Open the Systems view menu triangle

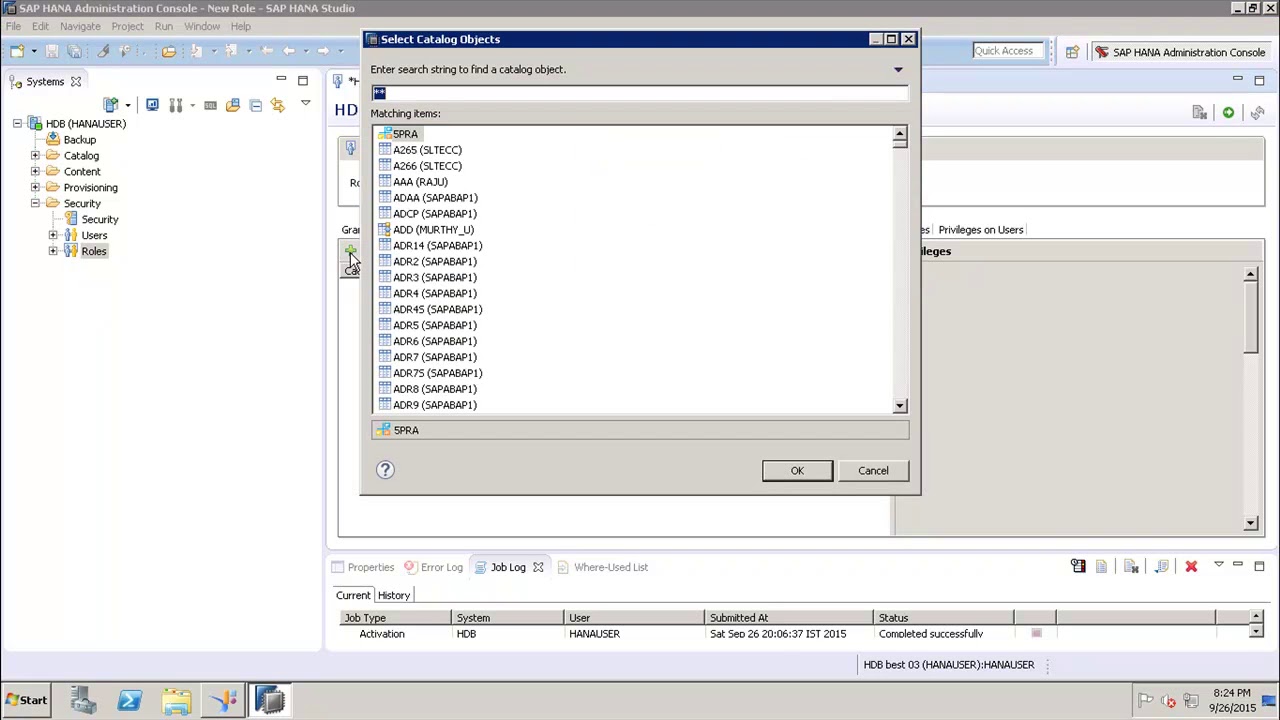[x=305, y=104]
